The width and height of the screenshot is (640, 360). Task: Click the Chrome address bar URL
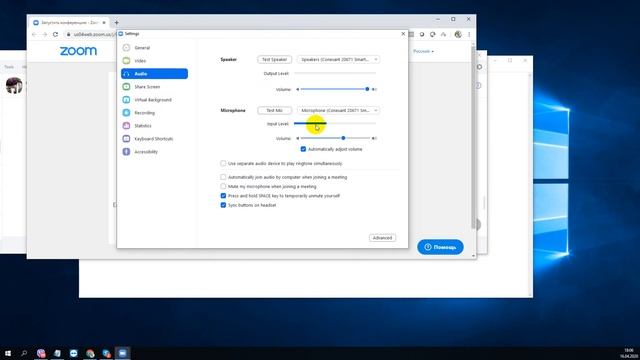point(94,35)
